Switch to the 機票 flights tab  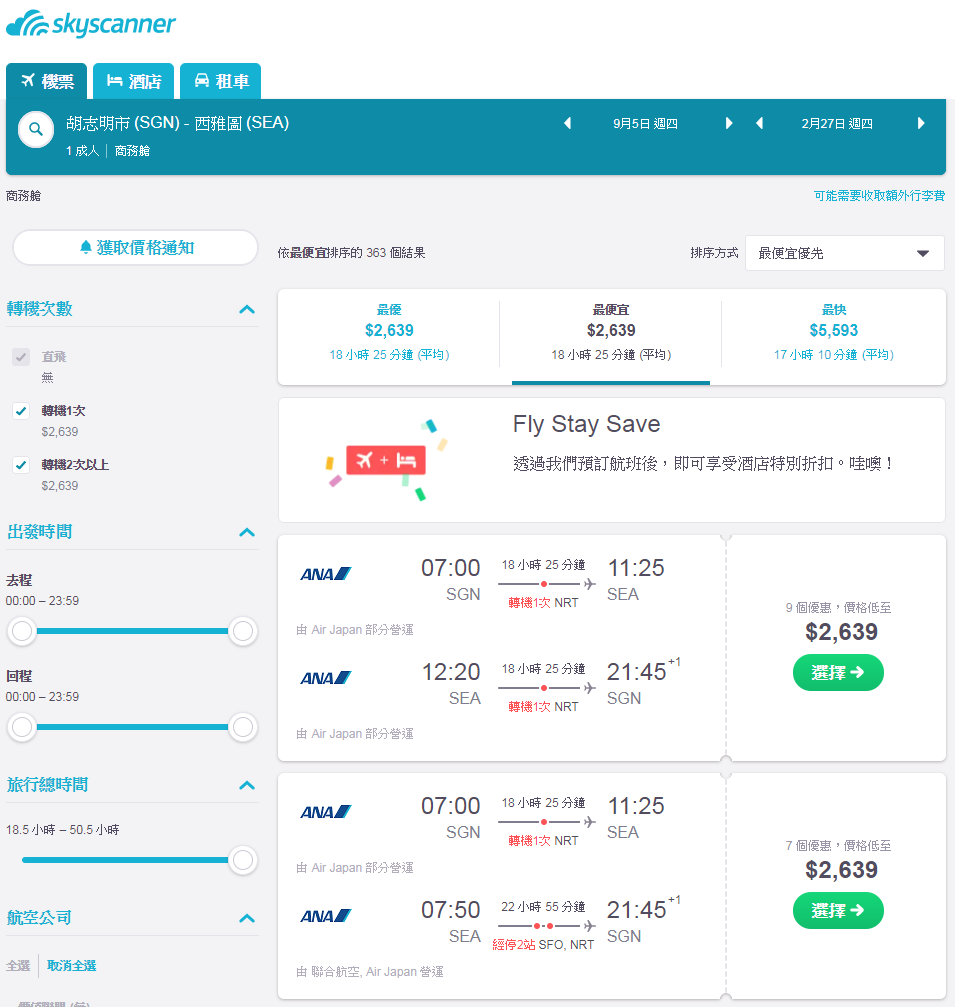[x=46, y=82]
